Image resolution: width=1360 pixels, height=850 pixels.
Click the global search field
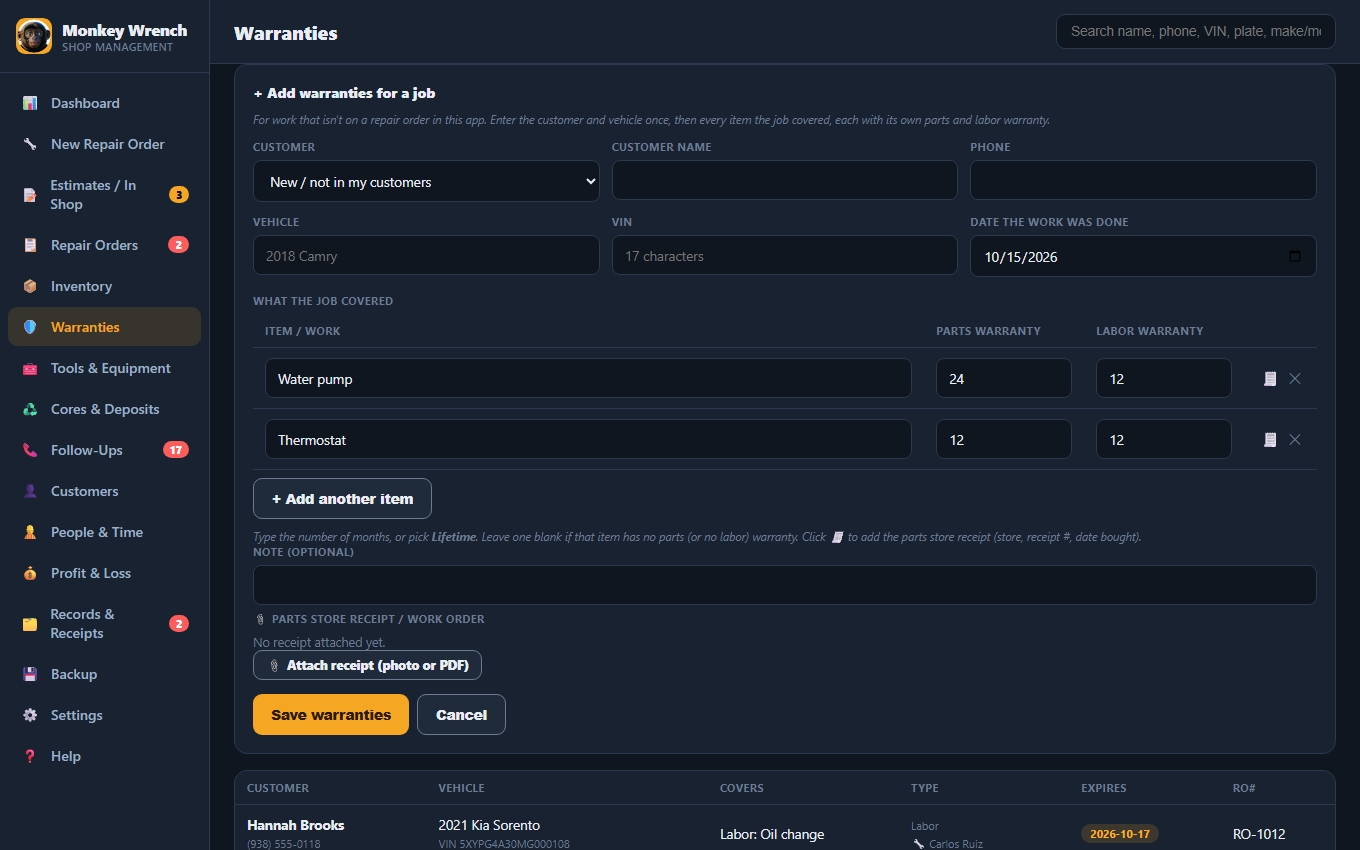click(1195, 31)
